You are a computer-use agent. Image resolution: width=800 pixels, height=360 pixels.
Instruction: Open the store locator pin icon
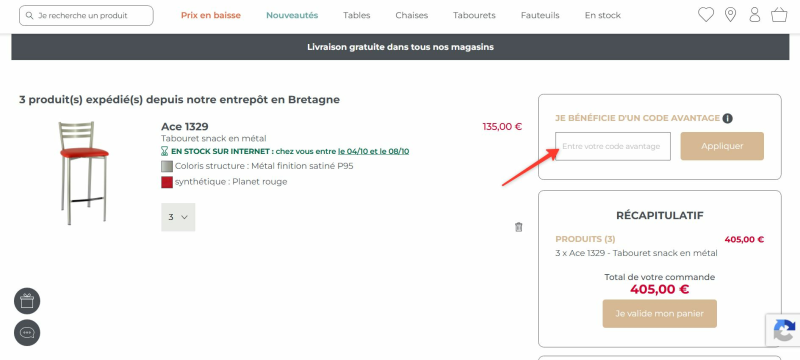pos(730,15)
